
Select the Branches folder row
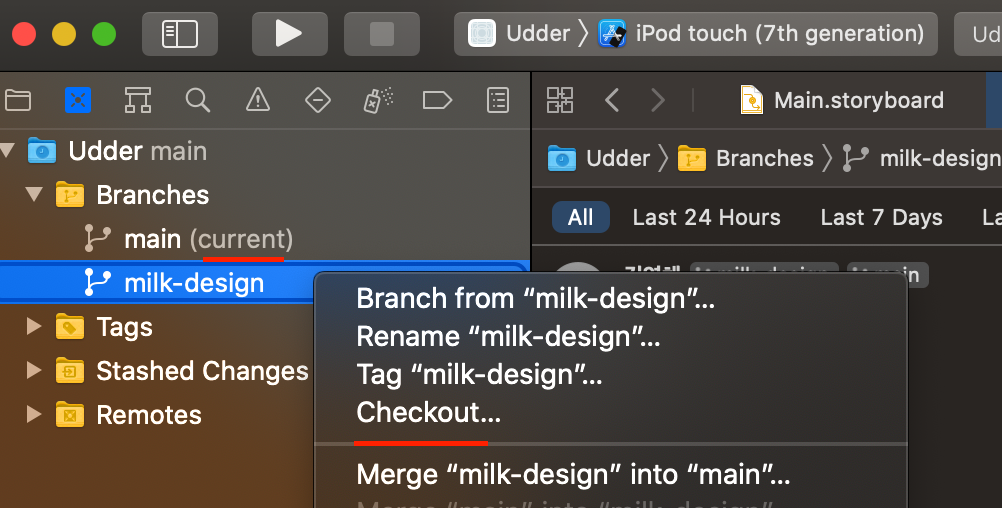(265, 194)
